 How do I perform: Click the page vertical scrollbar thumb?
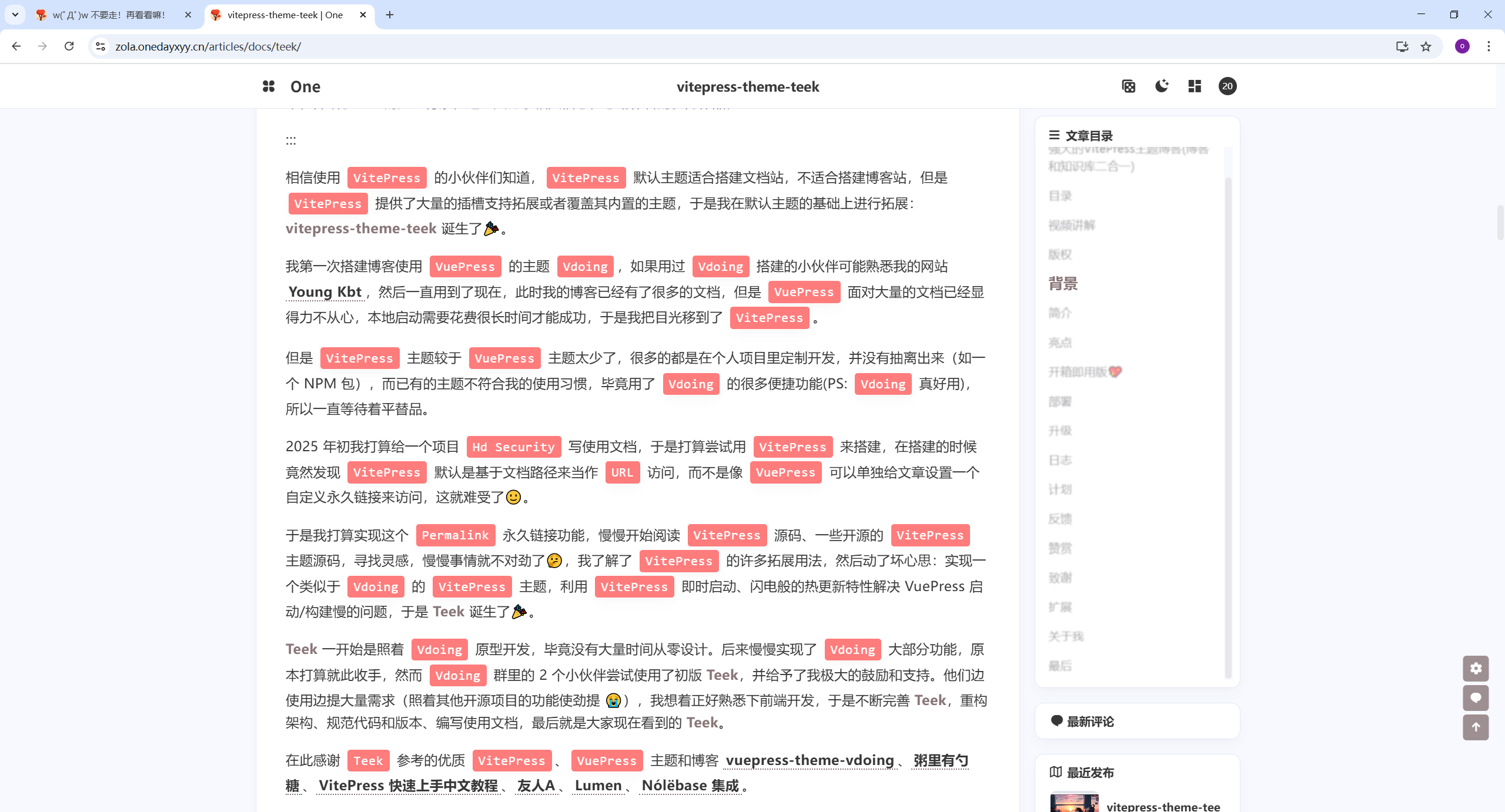(1500, 223)
